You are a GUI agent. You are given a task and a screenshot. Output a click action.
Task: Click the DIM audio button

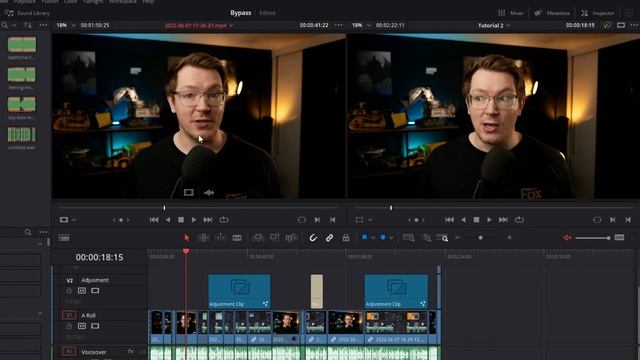pyautogui.click(x=619, y=238)
